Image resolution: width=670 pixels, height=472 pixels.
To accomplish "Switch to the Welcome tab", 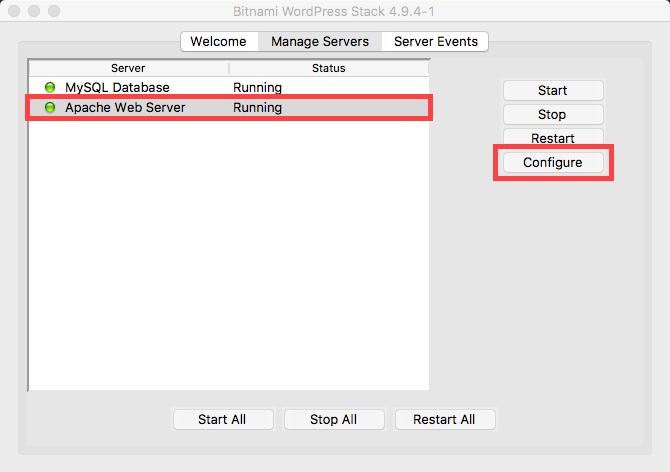I will tap(219, 41).
